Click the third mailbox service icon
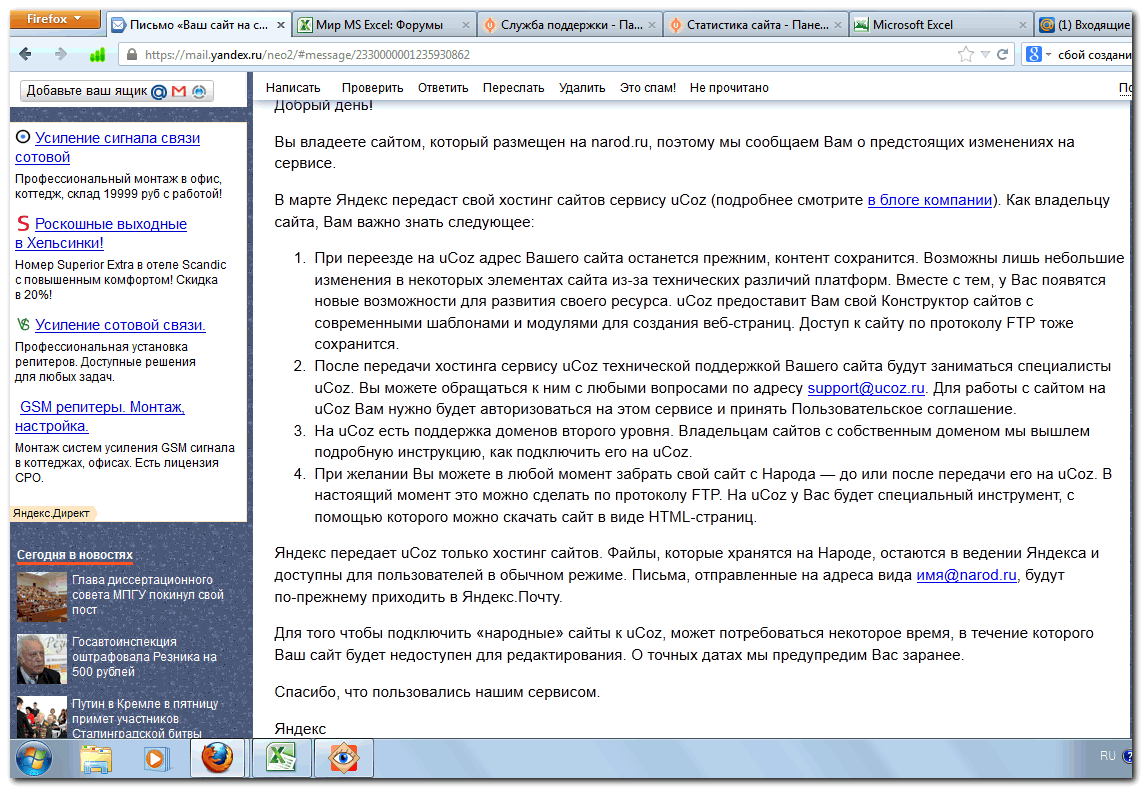 coord(198,91)
